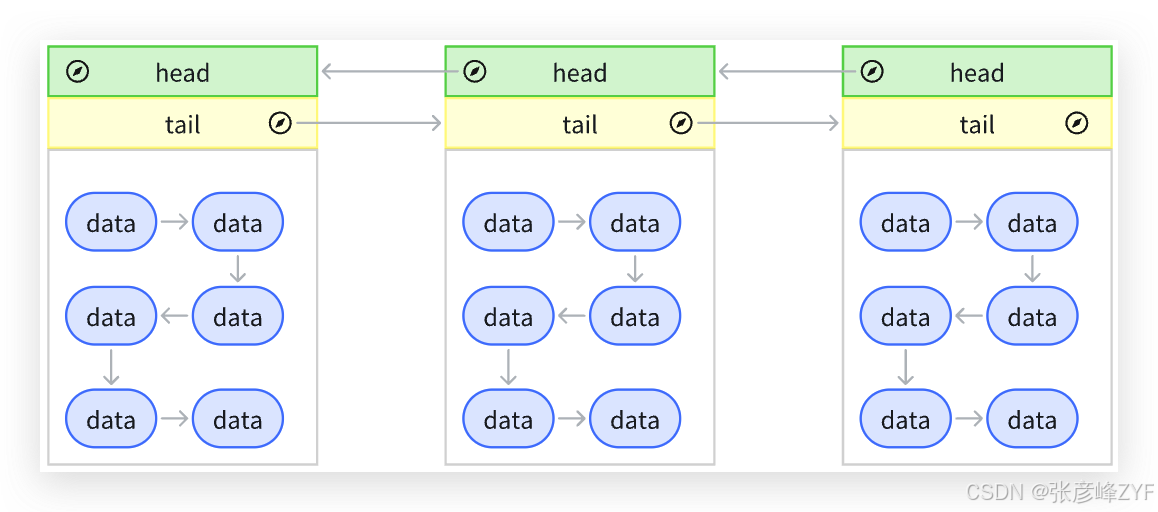
Task: Click the middle-left data node in the middle container
Action: 508,316
